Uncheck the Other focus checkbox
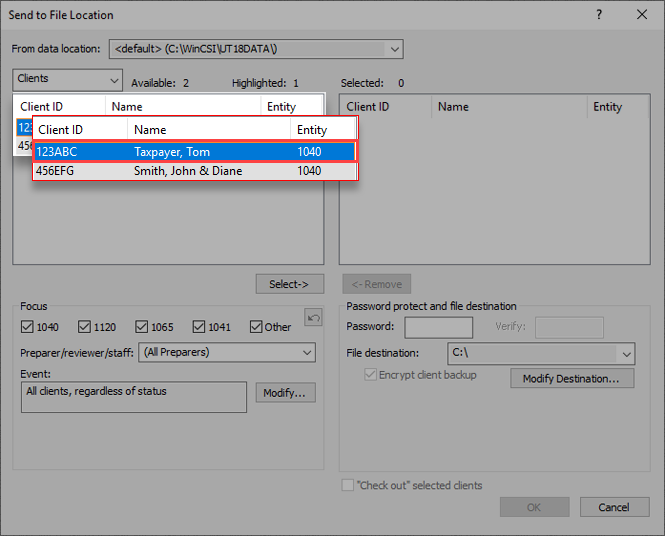Image resolution: width=665 pixels, height=536 pixels. tap(257, 327)
